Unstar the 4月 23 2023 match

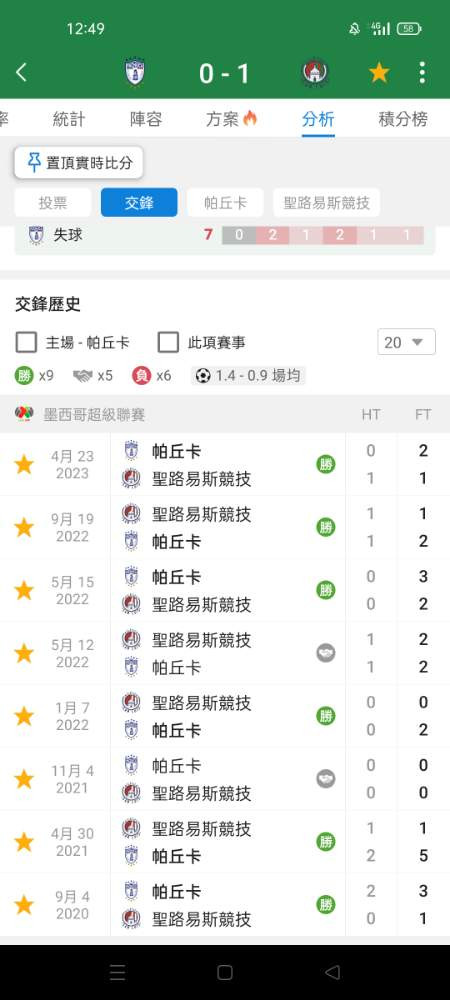point(24,465)
